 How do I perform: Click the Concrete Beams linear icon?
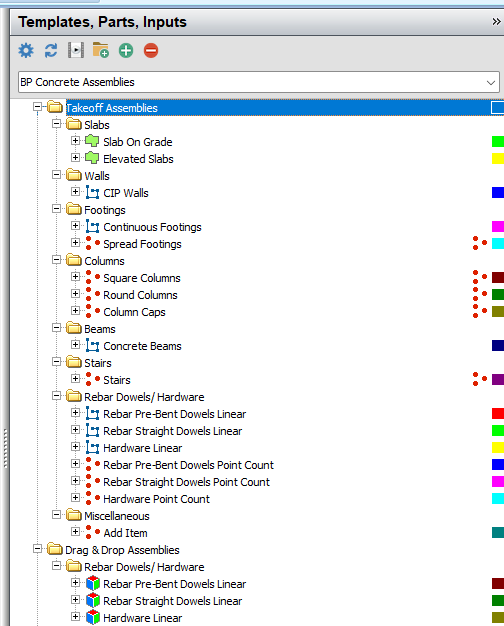click(x=92, y=345)
